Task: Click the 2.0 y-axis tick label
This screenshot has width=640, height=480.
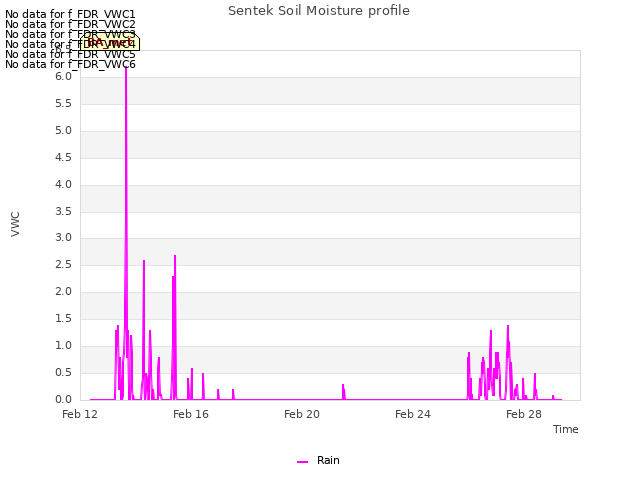Action: tap(63, 291)
